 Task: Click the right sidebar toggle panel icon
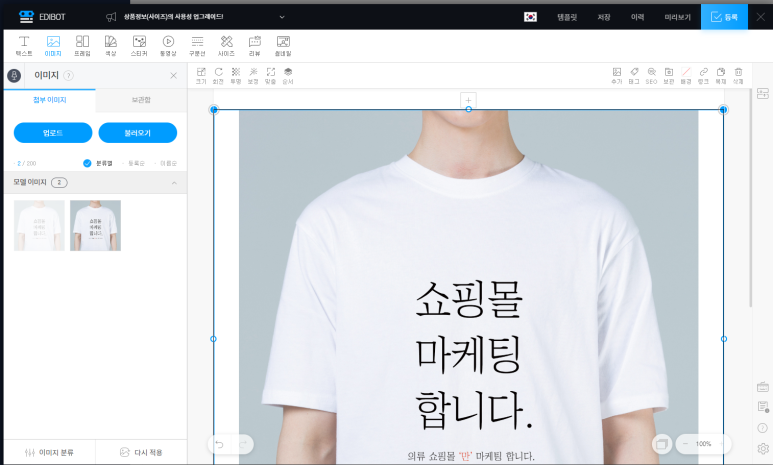point(763,94)
